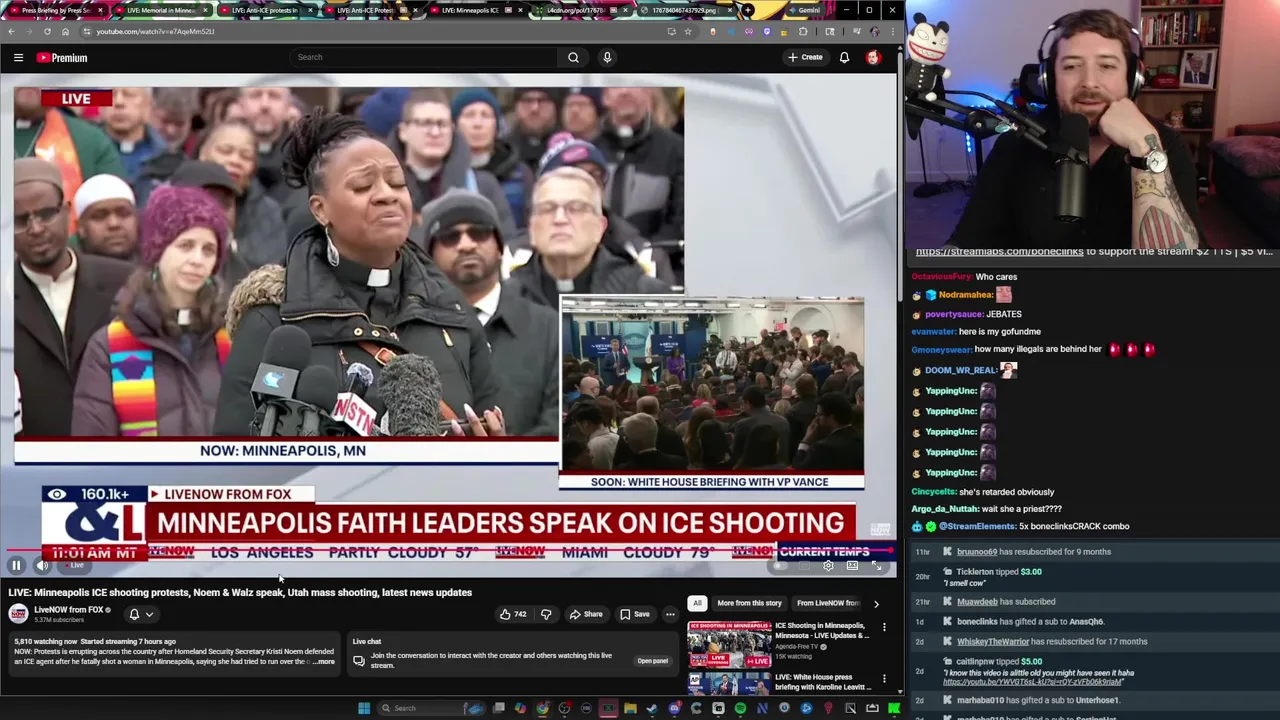This screenshot has height=720, width=1280.
Task: Jump to Live in video player
Action: 75,565
